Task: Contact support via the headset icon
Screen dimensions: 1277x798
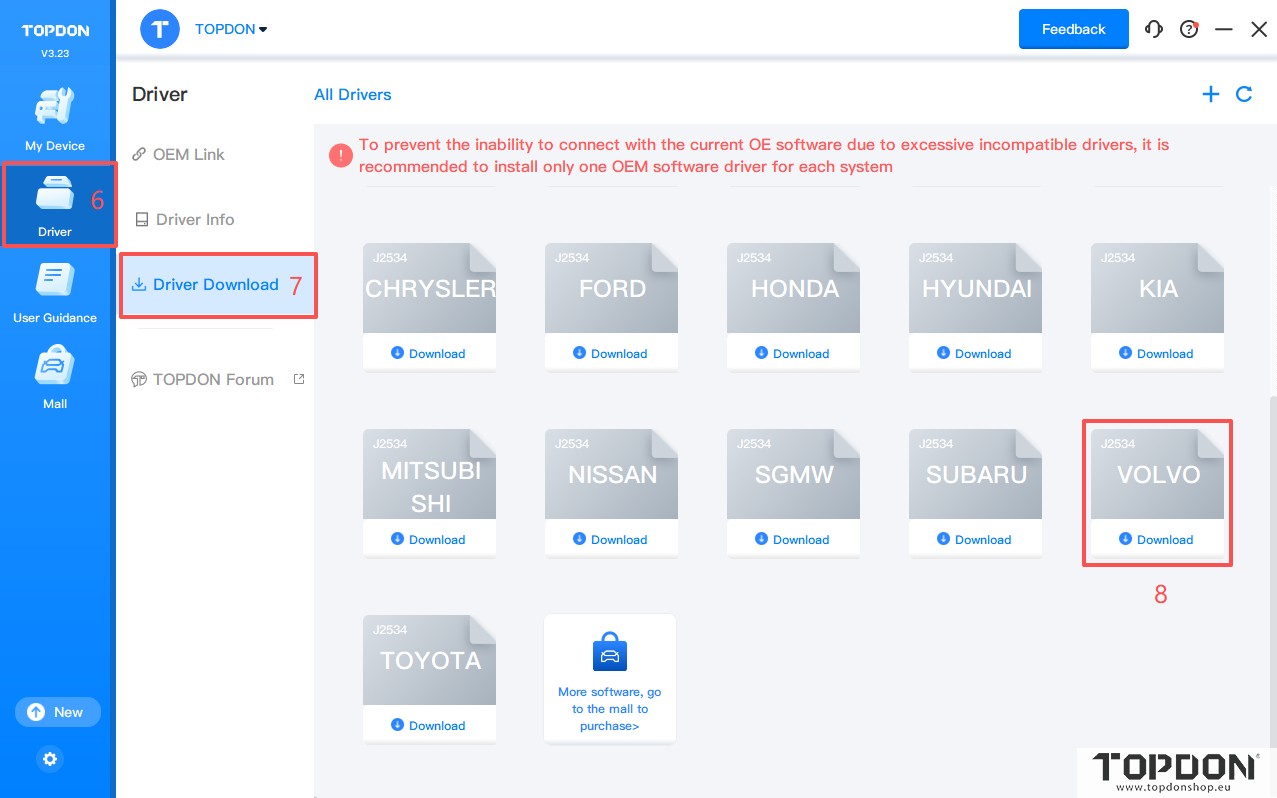Action: pyautogui.click(x=1154, y=29)
